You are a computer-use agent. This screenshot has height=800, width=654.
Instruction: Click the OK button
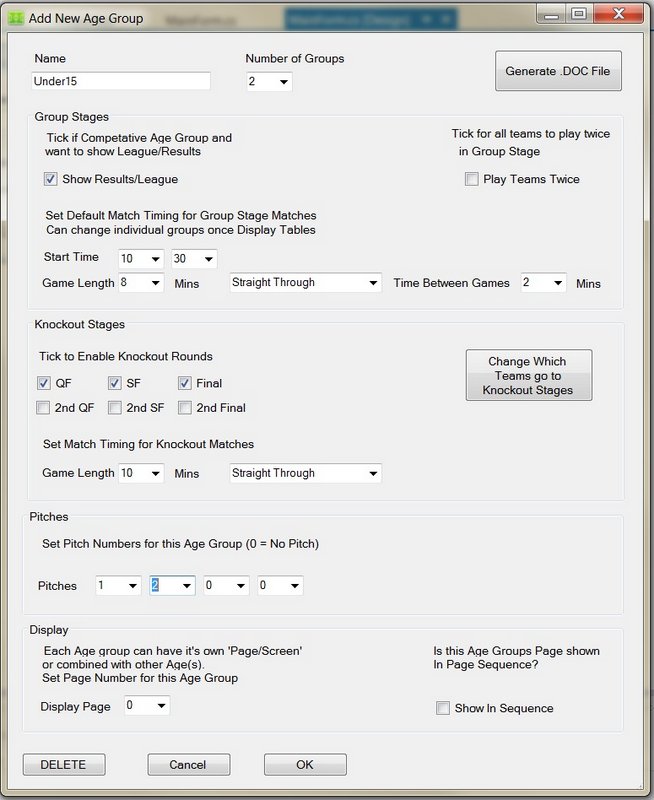pyautogui.click(x=305, y=765)
